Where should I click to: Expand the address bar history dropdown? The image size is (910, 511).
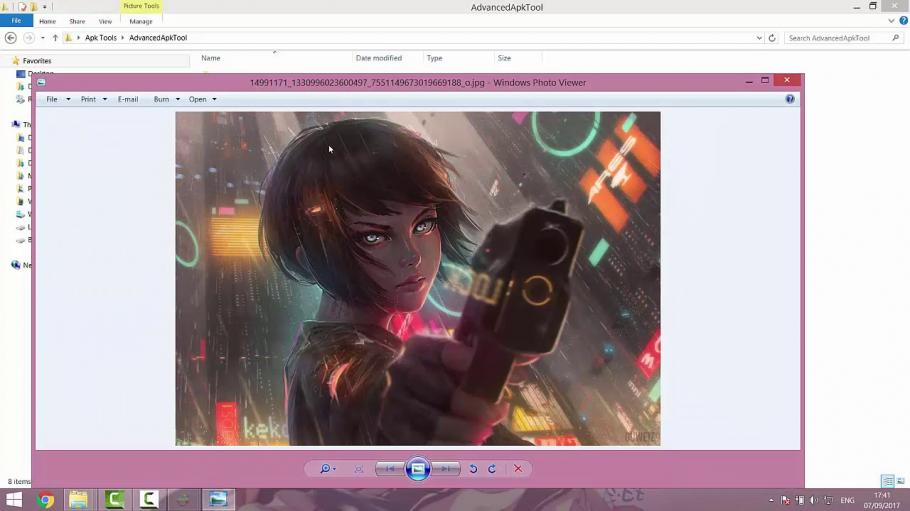(759, 38)
